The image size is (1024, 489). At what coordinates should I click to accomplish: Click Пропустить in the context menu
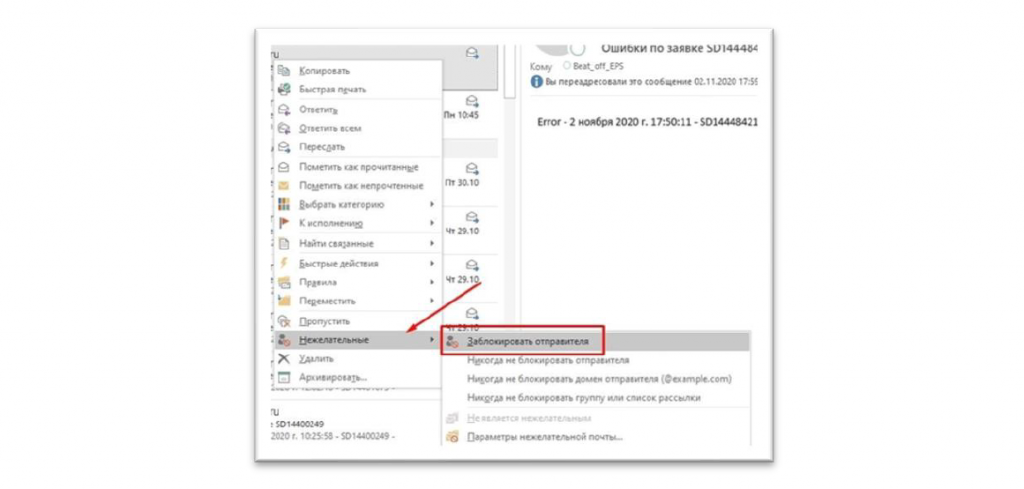click(324, 321)
